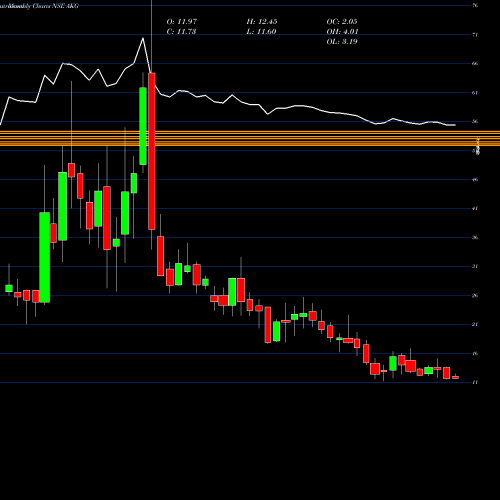Click the 11 price axis label

475,382
